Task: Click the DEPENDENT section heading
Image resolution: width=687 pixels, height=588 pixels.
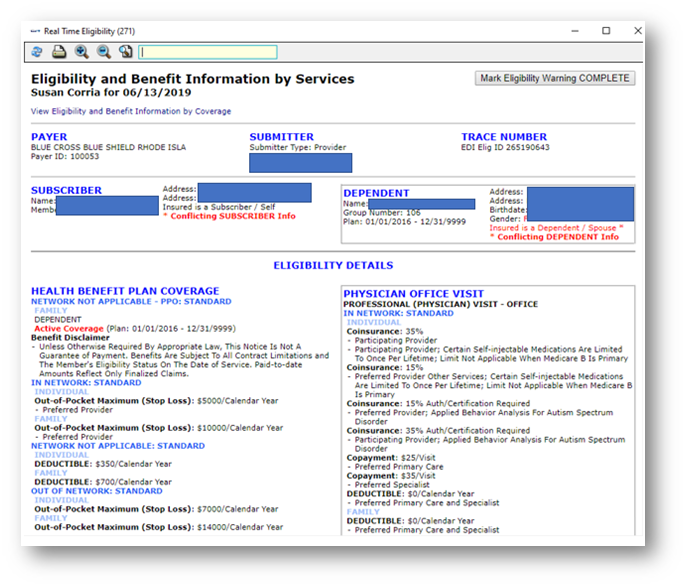Action: [x=376, y=193]
